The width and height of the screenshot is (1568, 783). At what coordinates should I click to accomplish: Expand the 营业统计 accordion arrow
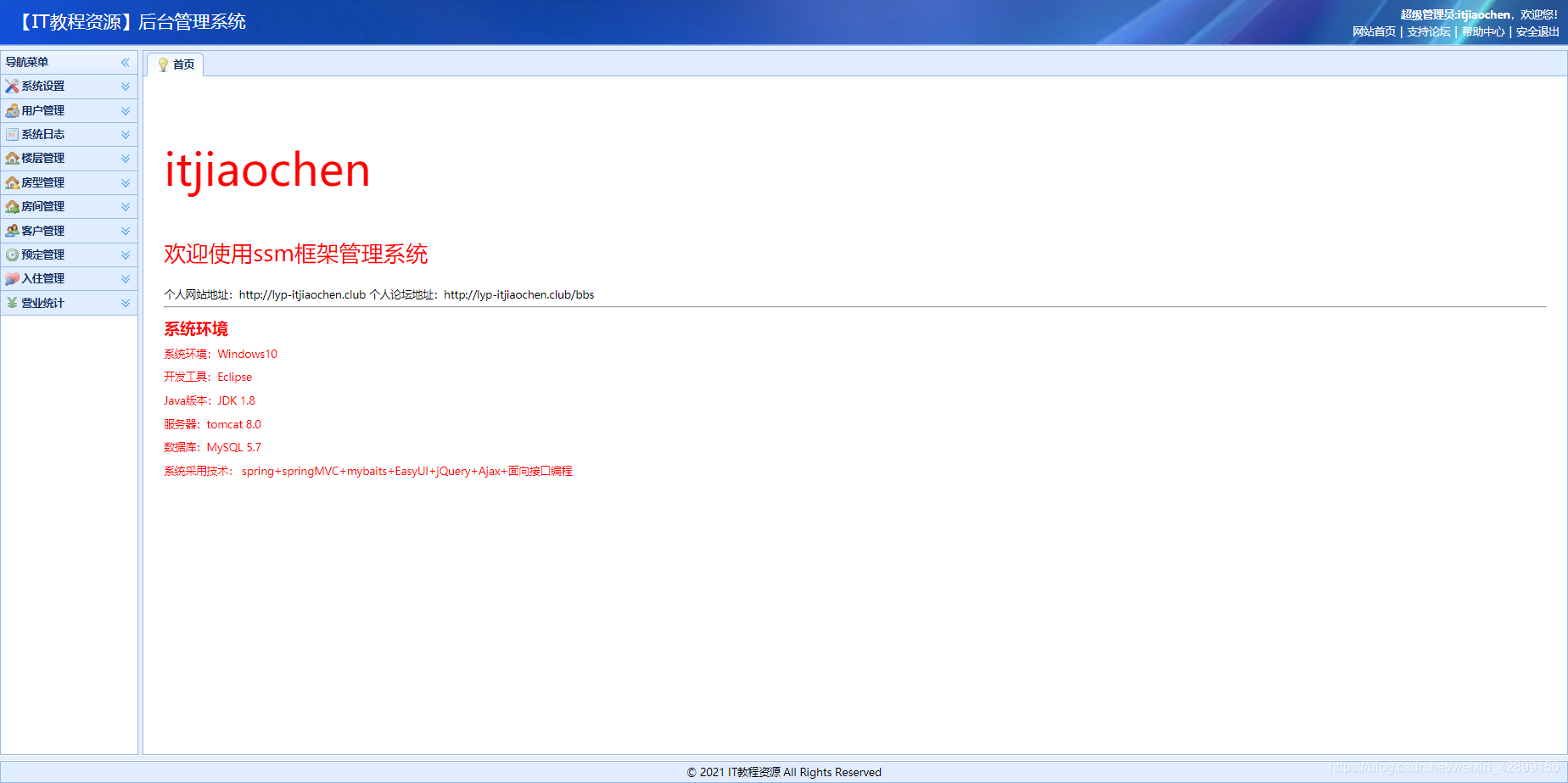pyautogui.click(x=126, y=303)
